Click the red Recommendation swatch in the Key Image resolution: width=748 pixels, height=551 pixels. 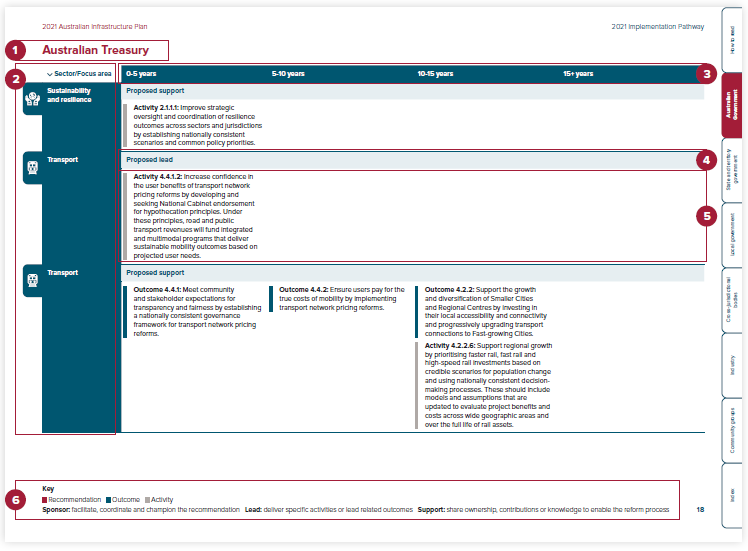pos(45,499)
